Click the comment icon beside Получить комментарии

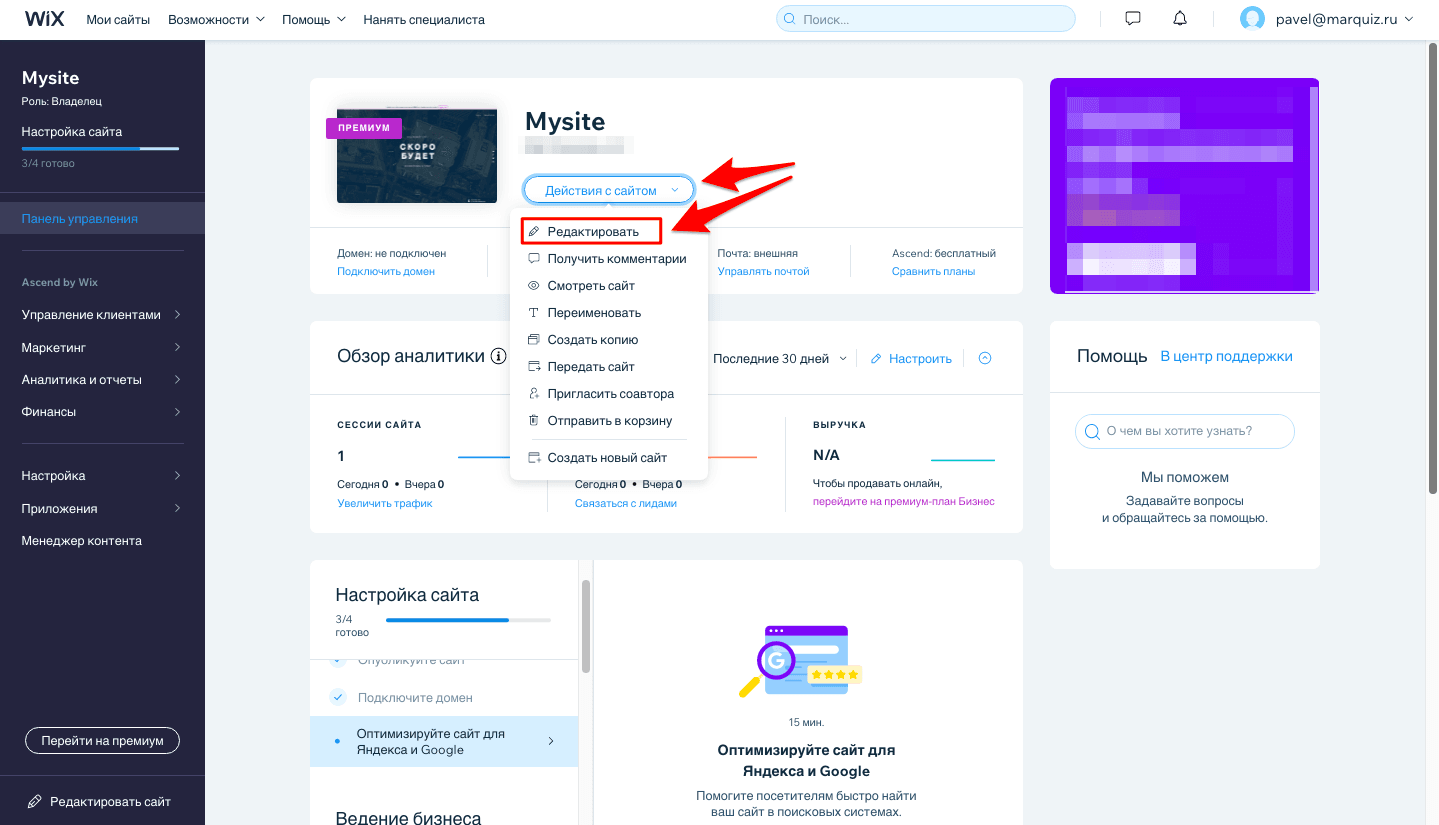pos(534,259)
